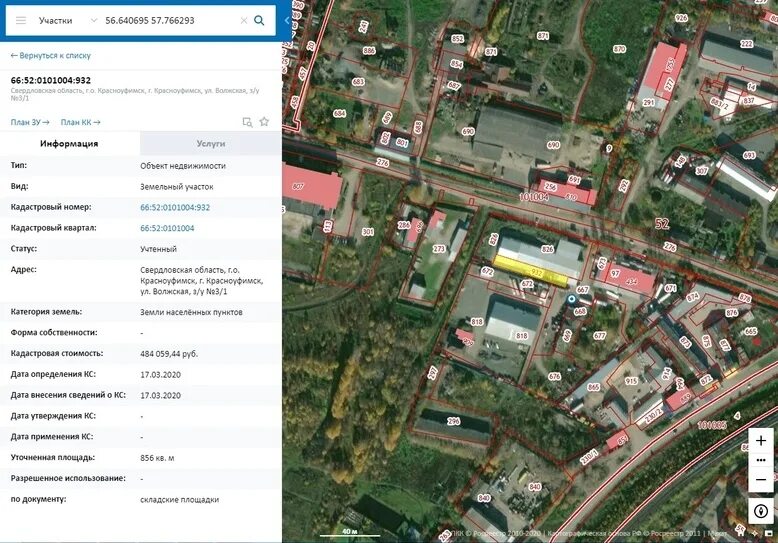Select area value 856 кв. м
778x543 pixels.
[157, 458]
